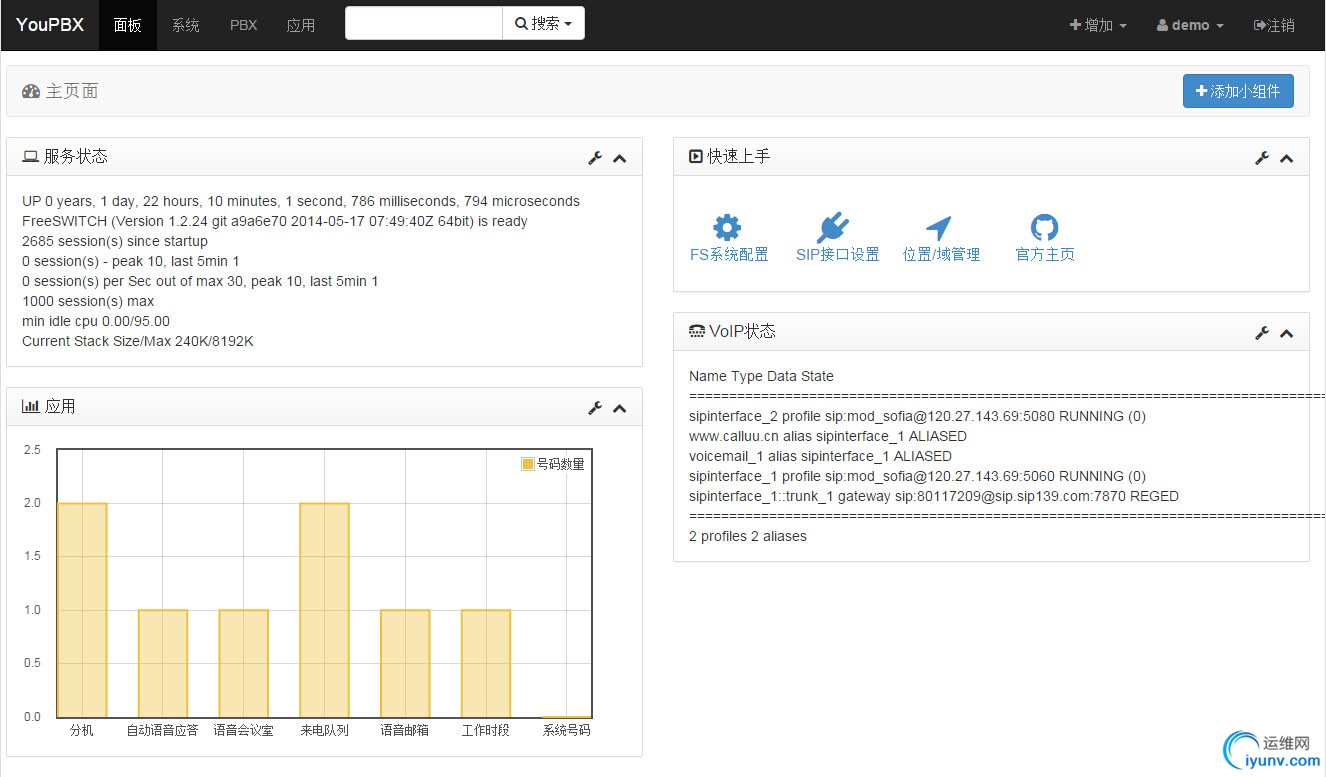Click the search input field
This screenshot has height=777, width=1326.
click(423, 24)
